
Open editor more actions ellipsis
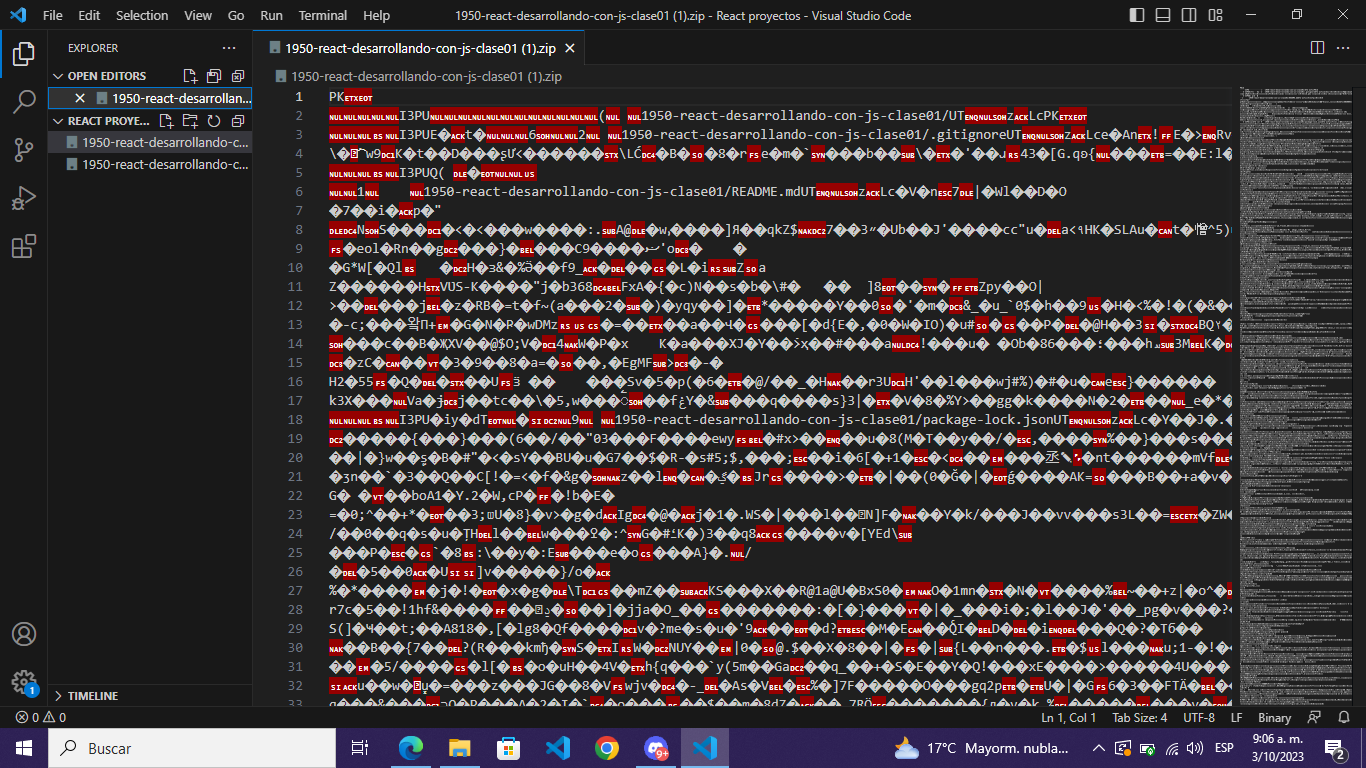click(1345, 48)
